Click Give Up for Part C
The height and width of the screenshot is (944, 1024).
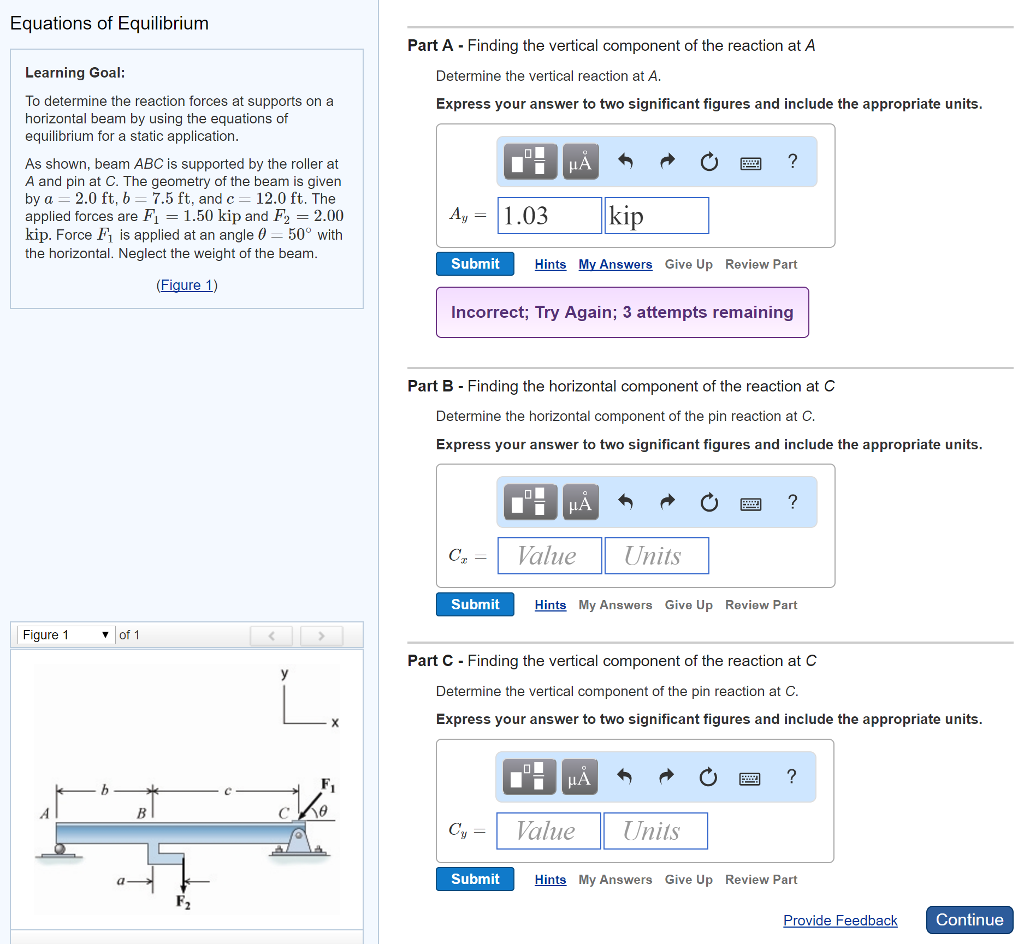[x=688, y=879]
